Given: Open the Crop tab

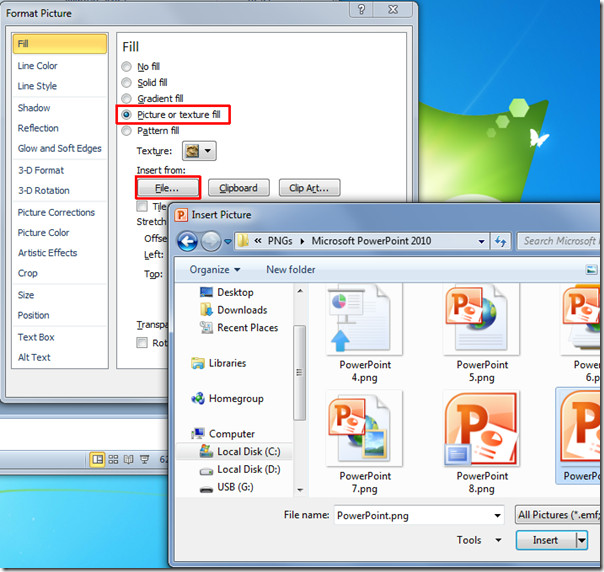Looking at the screenshot, I should [27, 273].
